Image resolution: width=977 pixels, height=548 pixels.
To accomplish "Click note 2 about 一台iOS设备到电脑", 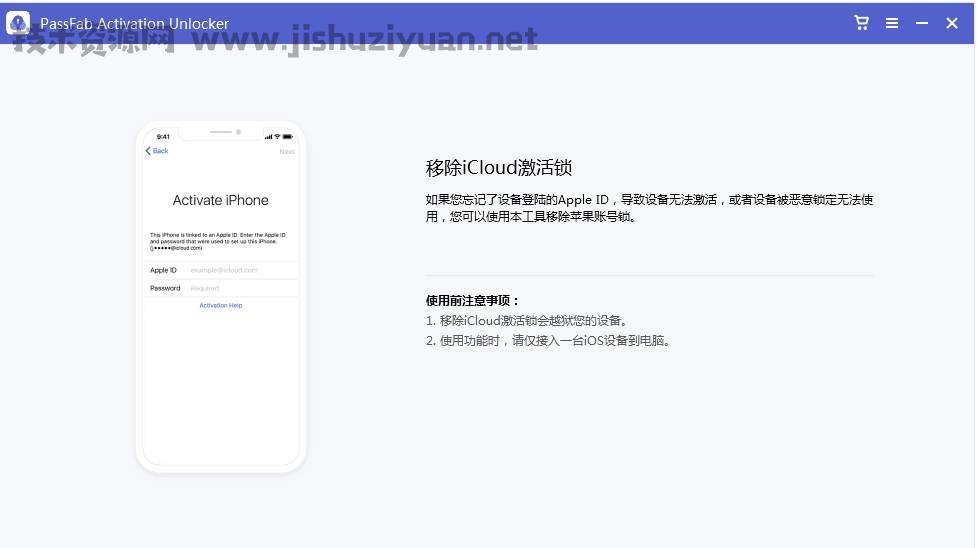I will 549,340.
